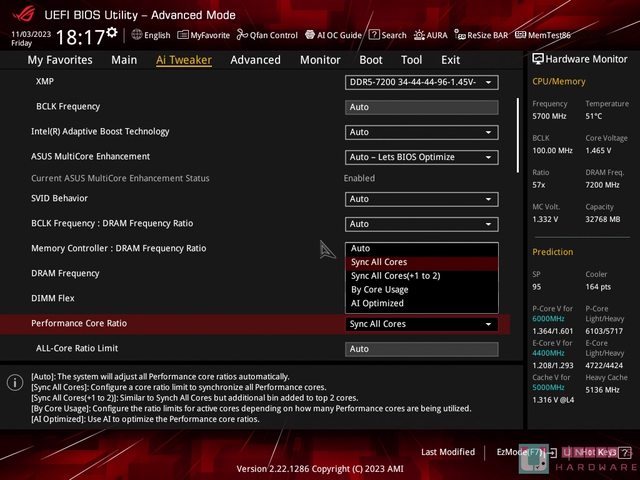Click the BCLK Frequency input field
The width and height of the screenshot is (640, 480).
[x=421, y=107]
